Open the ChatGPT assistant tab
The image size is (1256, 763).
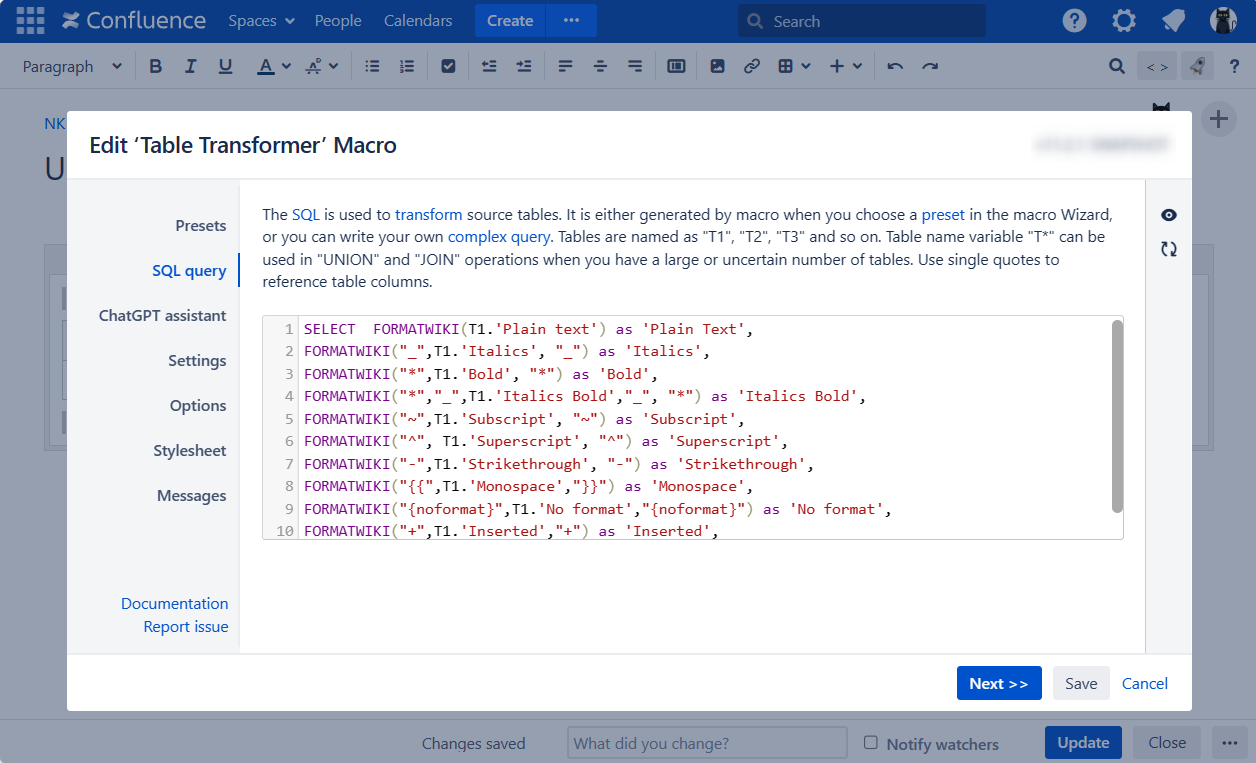click(162, 316)
